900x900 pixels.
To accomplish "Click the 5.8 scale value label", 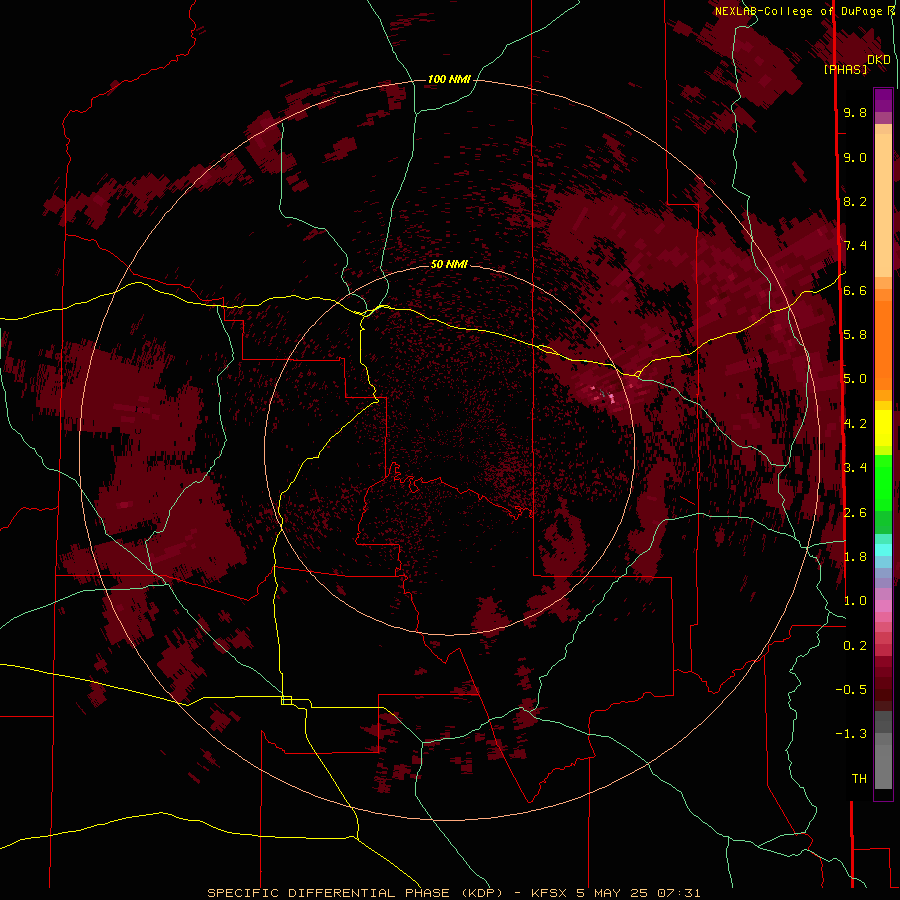I will click(855, 335).
